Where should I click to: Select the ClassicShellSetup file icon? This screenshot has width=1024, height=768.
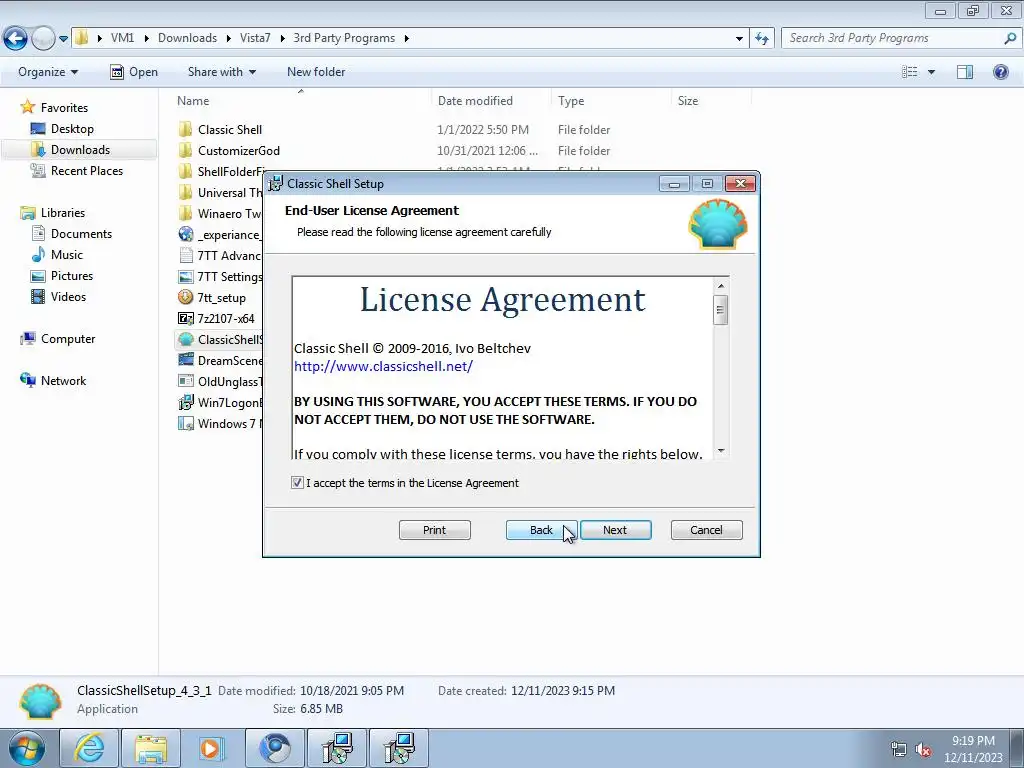point(185,339)
